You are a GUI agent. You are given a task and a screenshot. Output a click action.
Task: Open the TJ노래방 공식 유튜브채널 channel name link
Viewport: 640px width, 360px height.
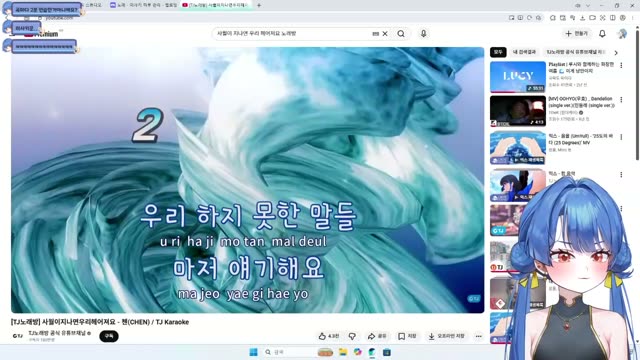point(57,333)
